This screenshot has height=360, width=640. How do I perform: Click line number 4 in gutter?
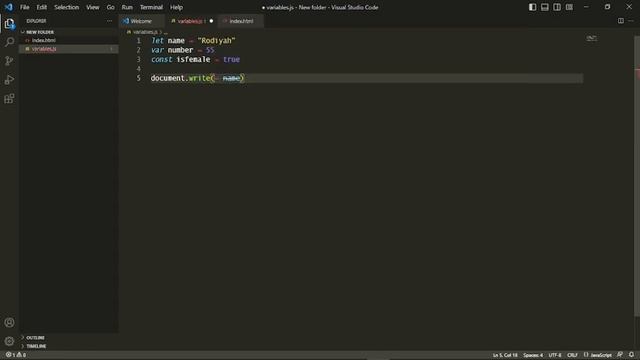[x=138, y=69]
